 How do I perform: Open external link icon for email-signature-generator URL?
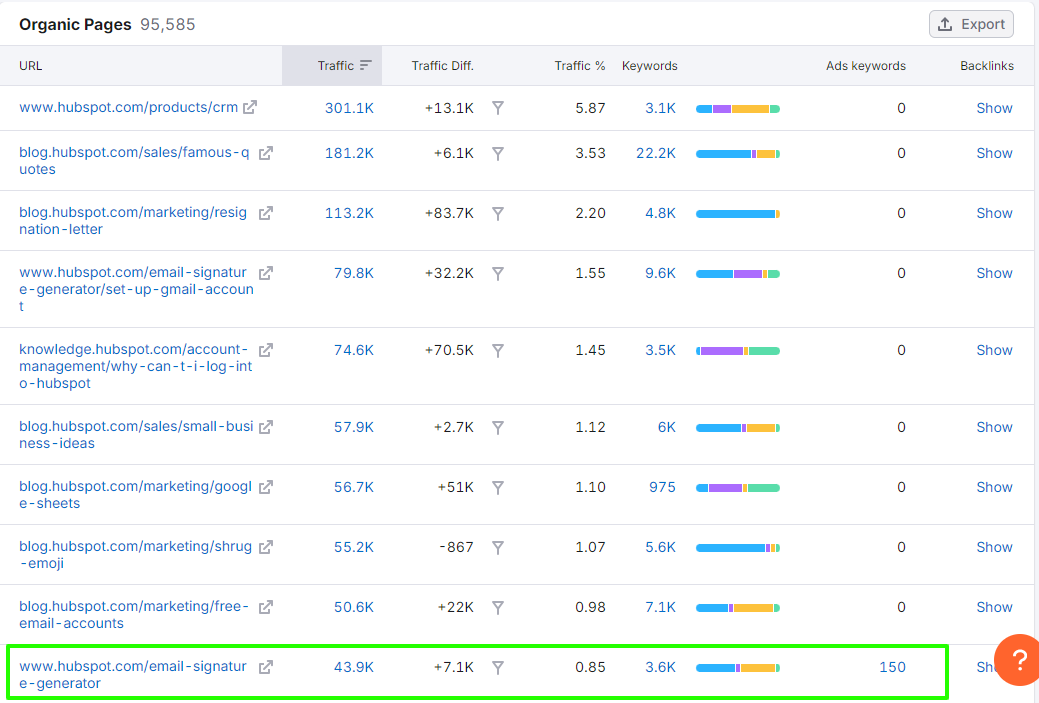click(x=266, y=667)
